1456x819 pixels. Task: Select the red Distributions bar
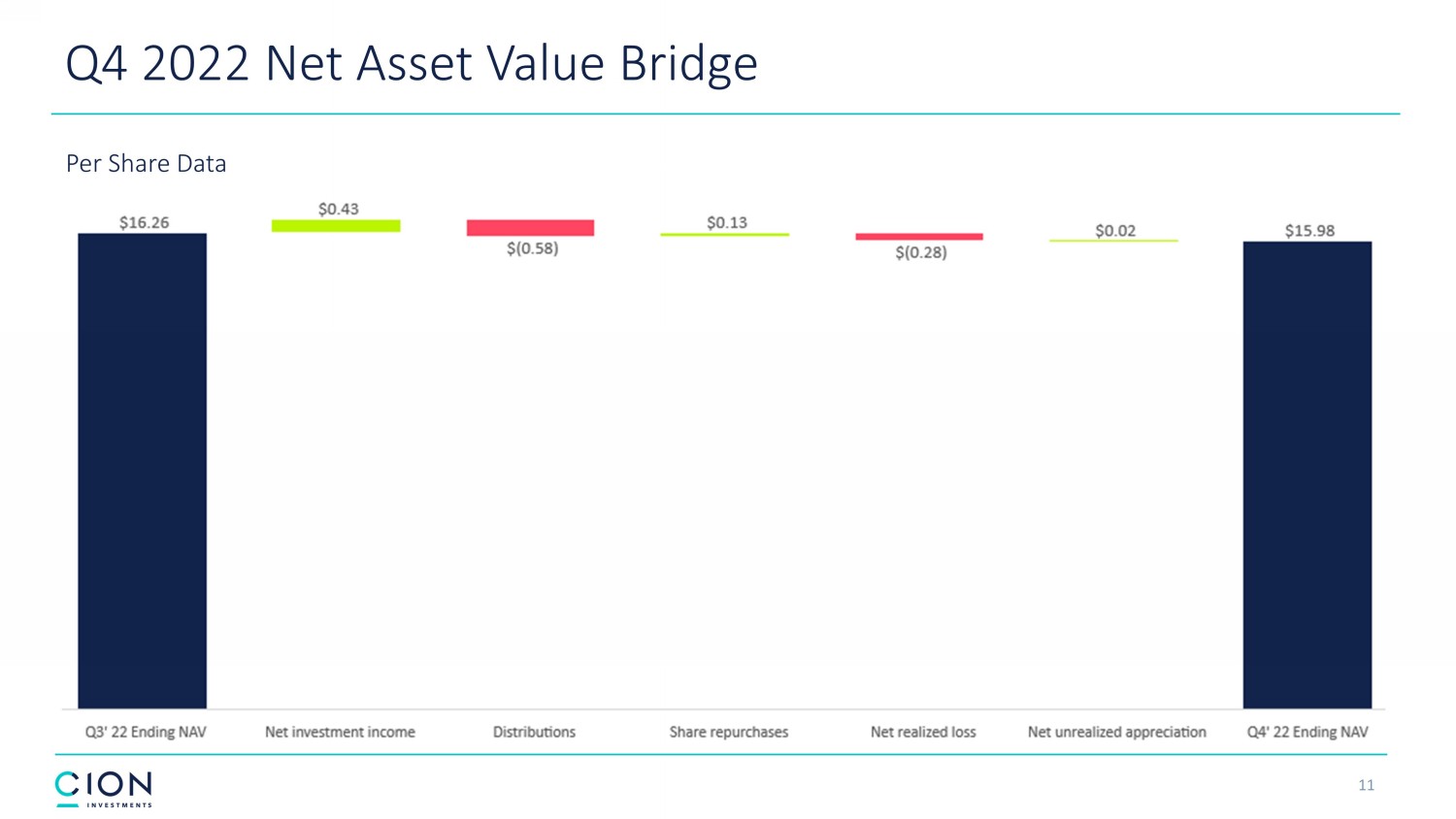pos(530,228)
